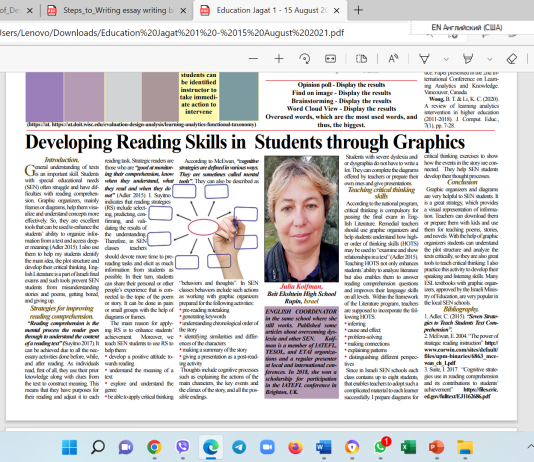
Task: Click the Opinion poll - Display the results line
Action: (x=341, y=85)
